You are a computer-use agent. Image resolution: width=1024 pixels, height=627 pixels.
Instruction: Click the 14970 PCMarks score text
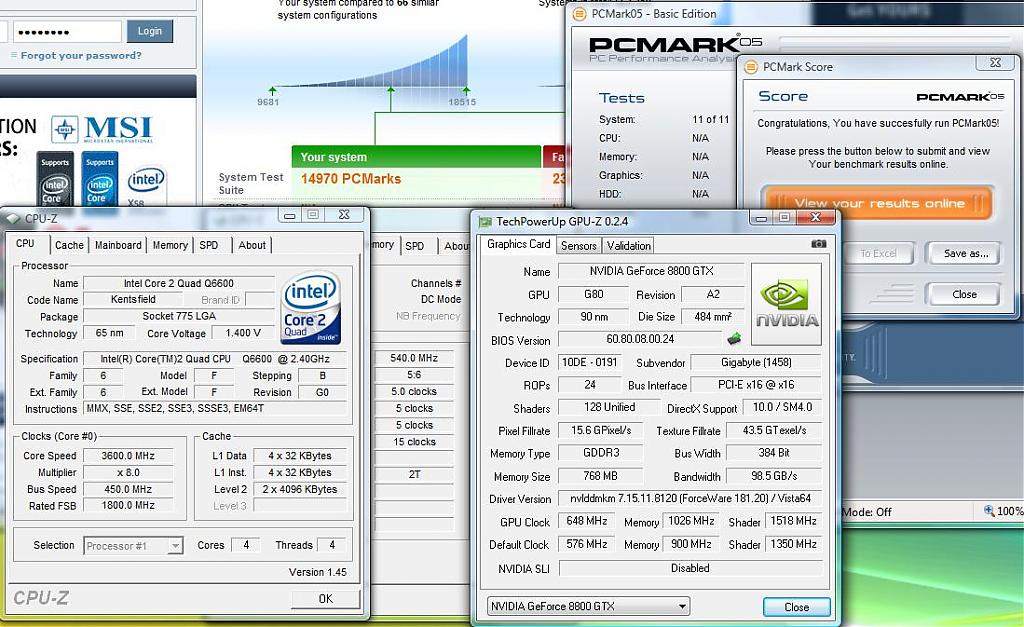pyautogui.click(x=351, y=179)
